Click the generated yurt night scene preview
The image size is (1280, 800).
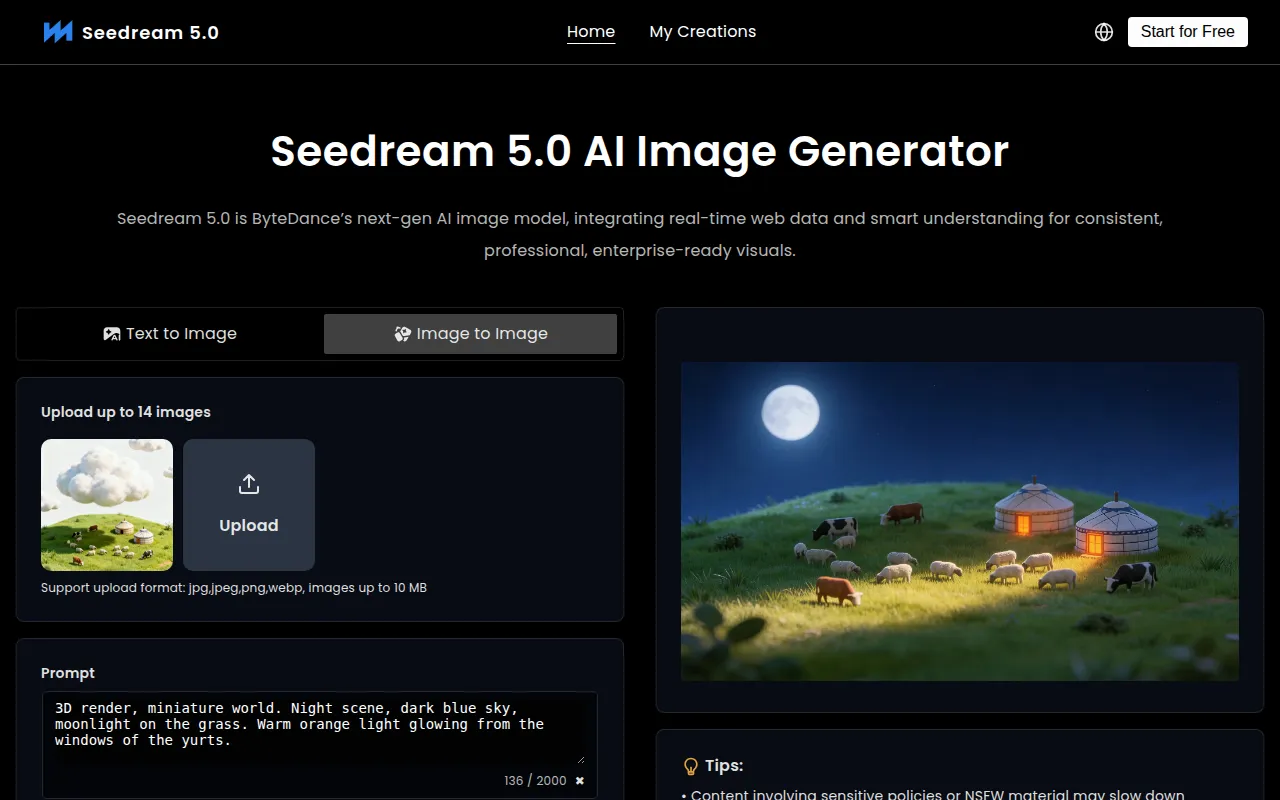(x=959, y=521)
